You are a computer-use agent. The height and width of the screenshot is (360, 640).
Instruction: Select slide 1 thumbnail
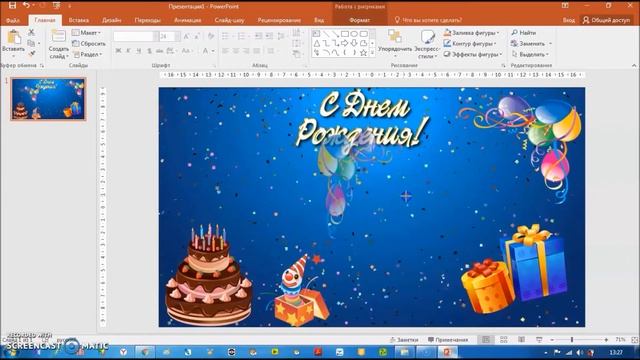coord(49,99)
